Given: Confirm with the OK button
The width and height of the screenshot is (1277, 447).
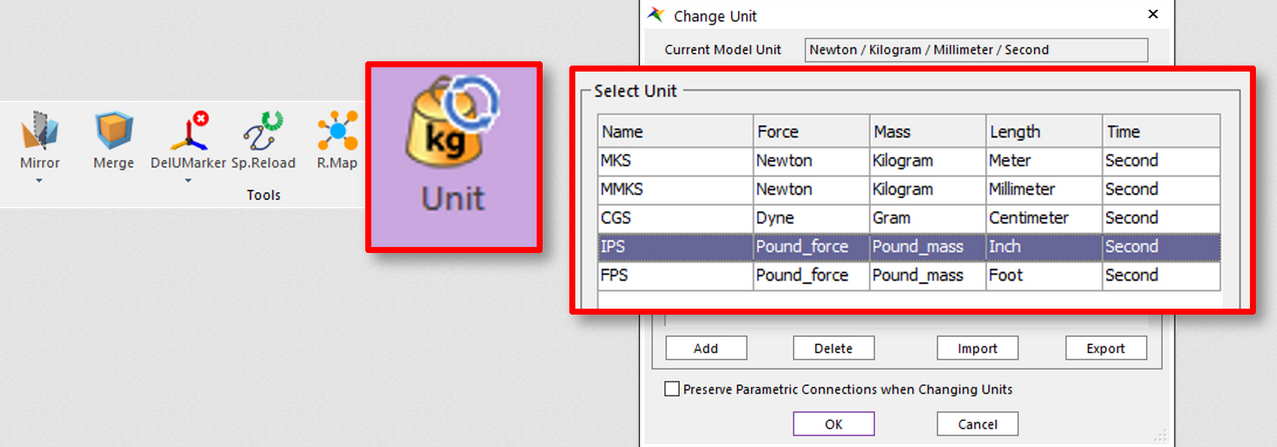Looking at the screenshot, I should [x=833, y=424].
